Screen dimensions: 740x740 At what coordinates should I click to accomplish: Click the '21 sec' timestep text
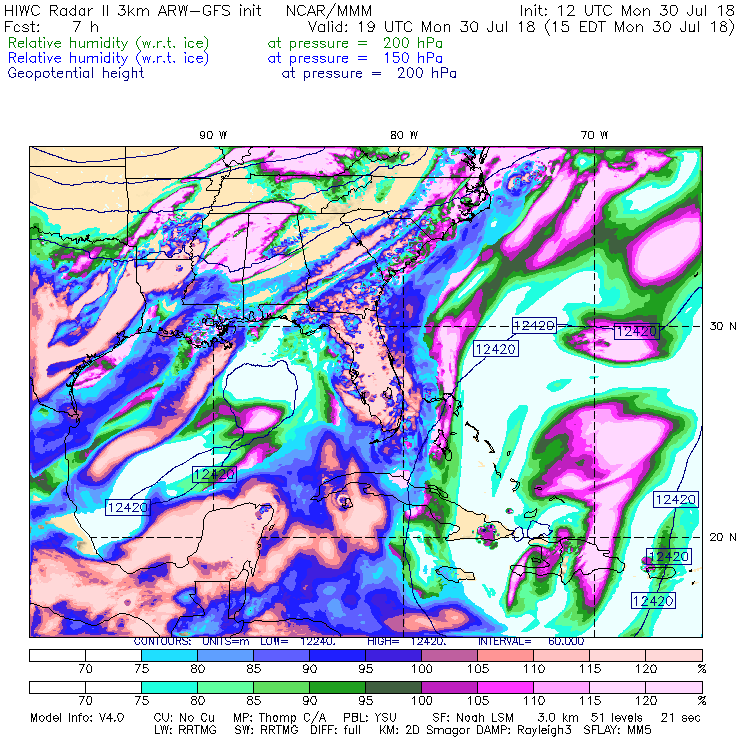pos(681,718)
